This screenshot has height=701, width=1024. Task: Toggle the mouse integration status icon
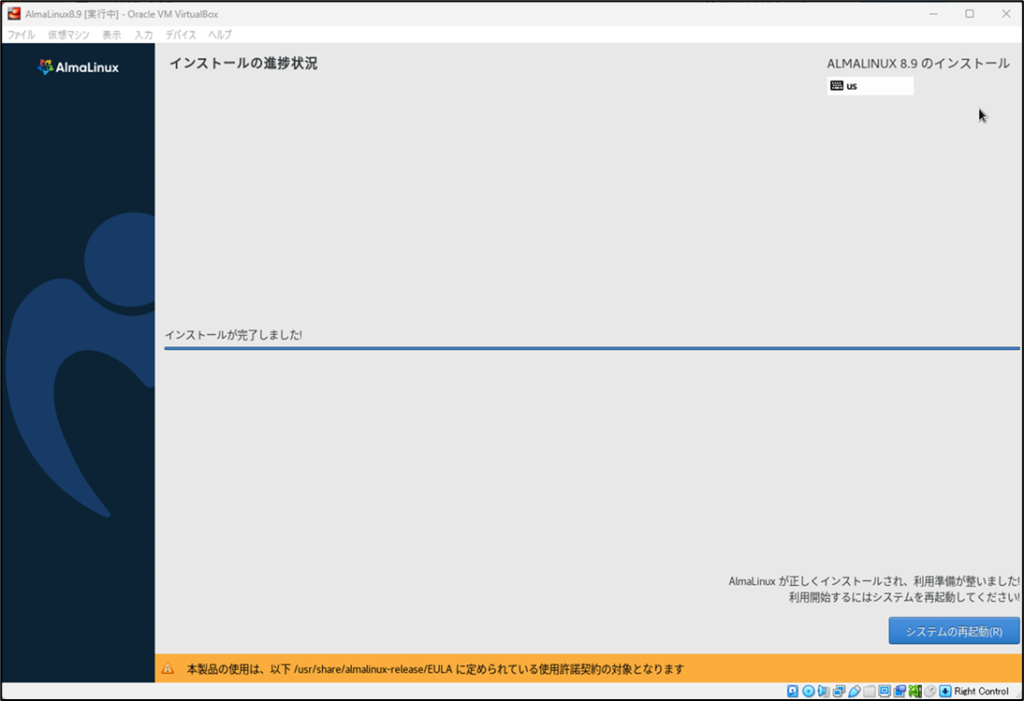[x=930, y=691]
